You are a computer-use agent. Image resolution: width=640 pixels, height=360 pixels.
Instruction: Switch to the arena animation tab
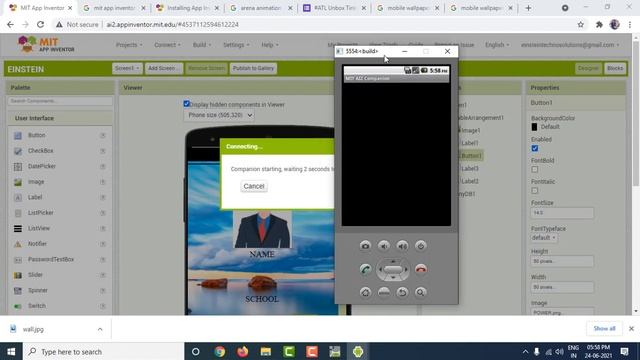(x=261, y=8)
